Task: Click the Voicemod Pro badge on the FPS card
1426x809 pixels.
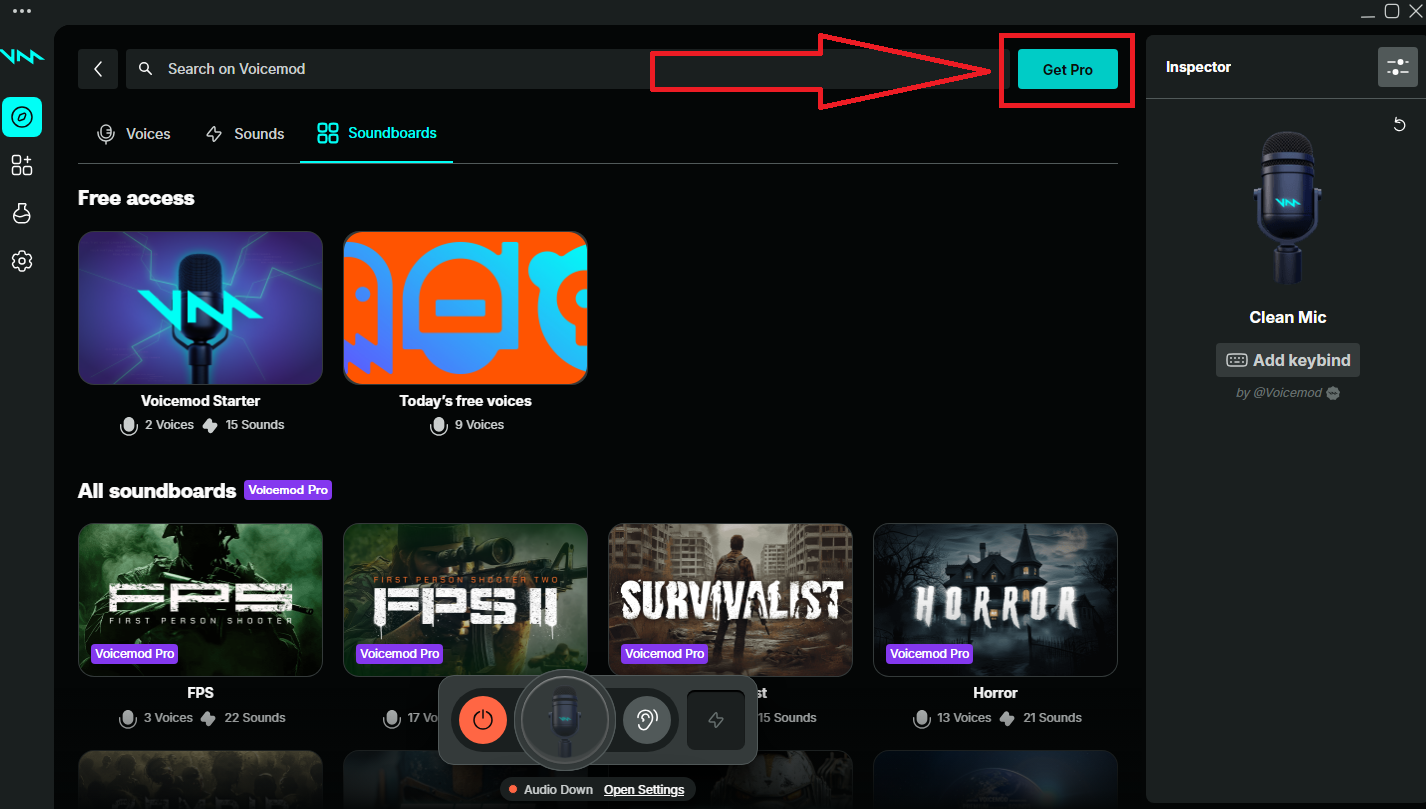Action: (x=135, y=653)
